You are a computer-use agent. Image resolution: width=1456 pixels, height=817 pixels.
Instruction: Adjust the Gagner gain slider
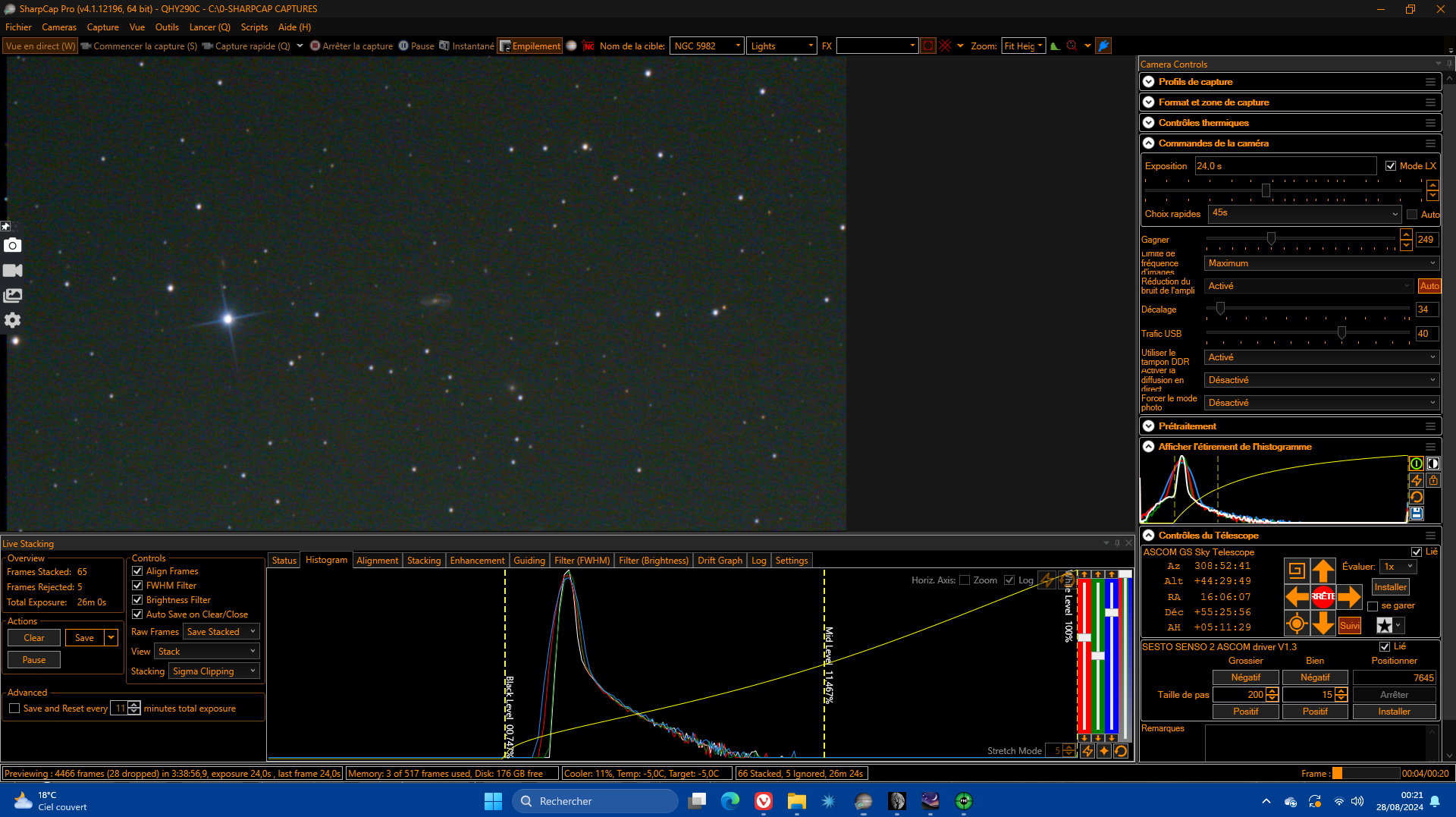[x=1271, y=239]
